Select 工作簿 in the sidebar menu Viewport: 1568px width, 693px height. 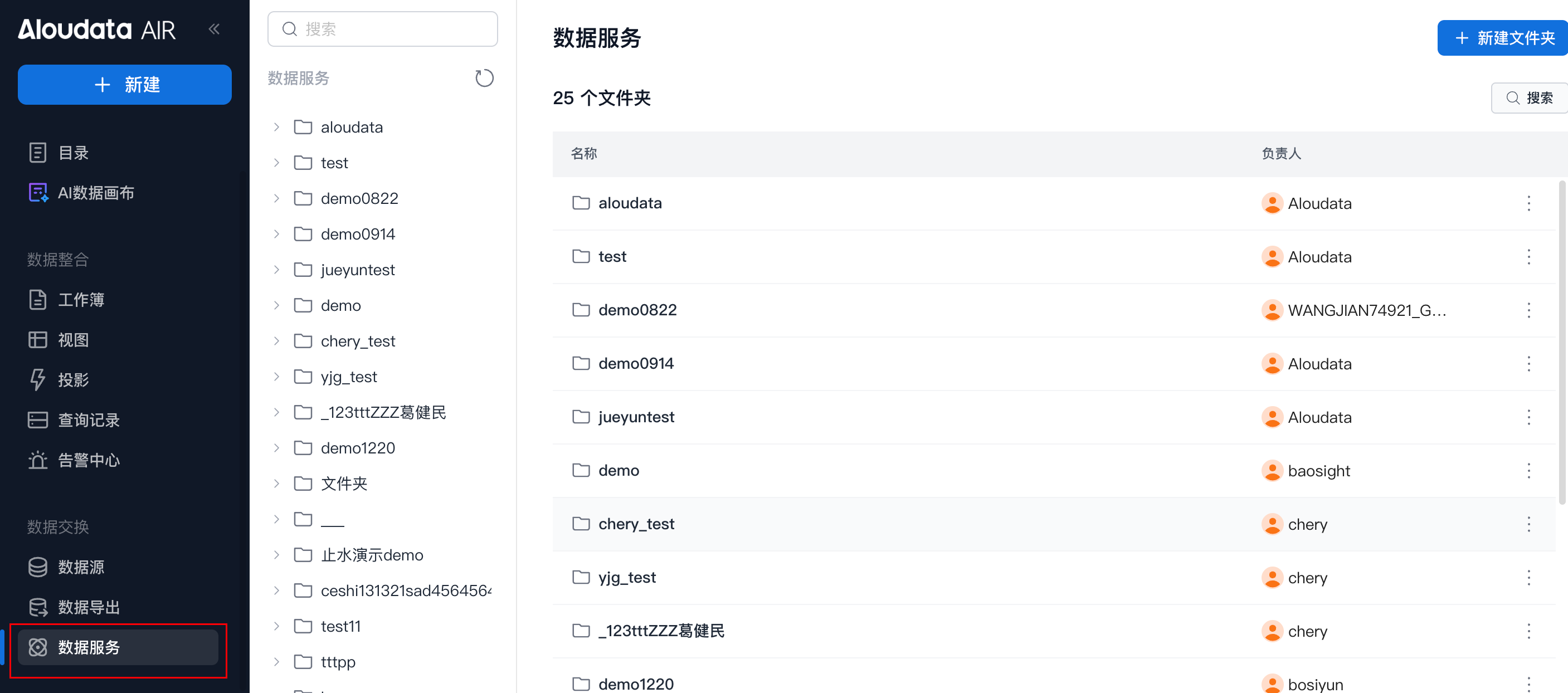click(80, 299)
